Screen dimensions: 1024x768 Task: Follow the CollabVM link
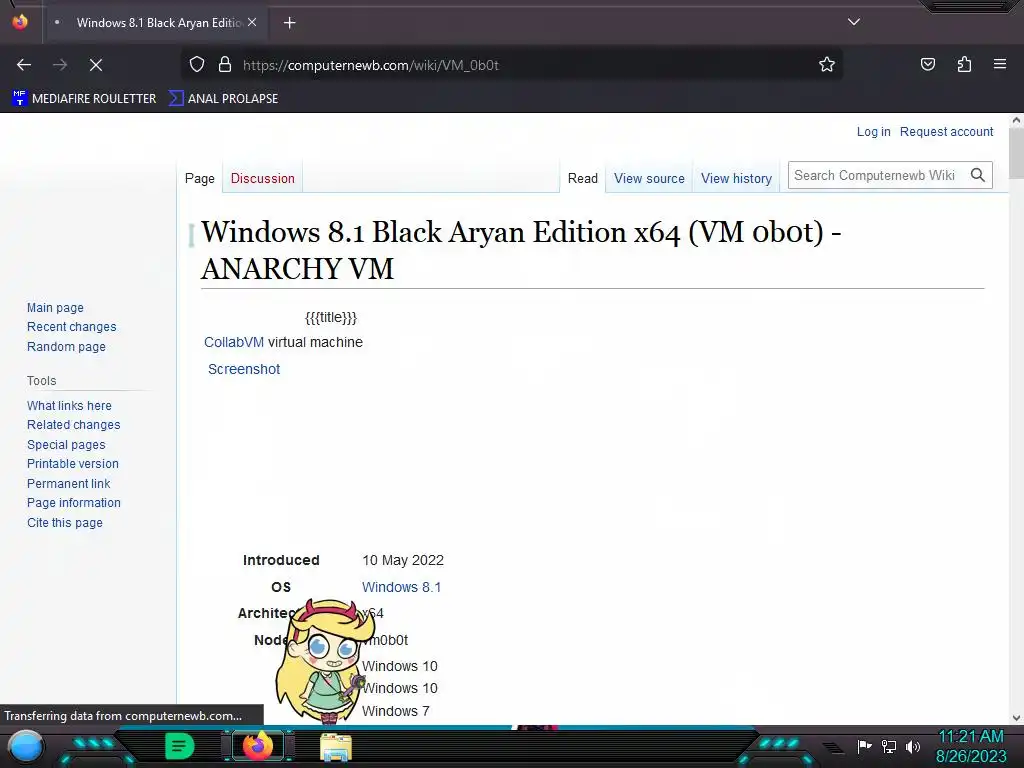(234, 342)
